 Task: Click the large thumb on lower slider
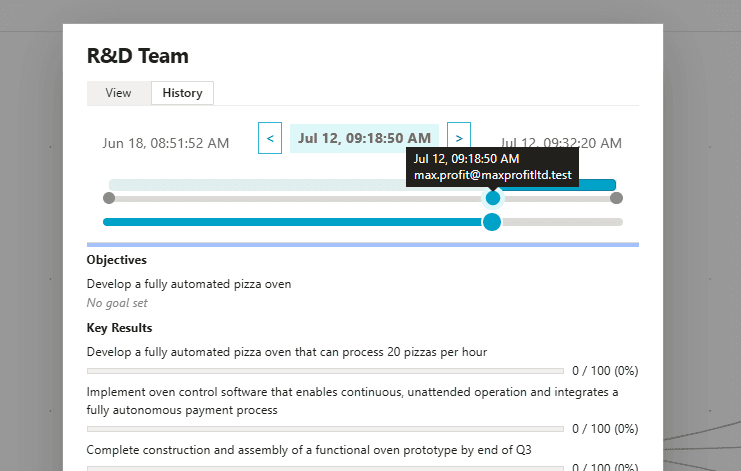pos(492,222)
